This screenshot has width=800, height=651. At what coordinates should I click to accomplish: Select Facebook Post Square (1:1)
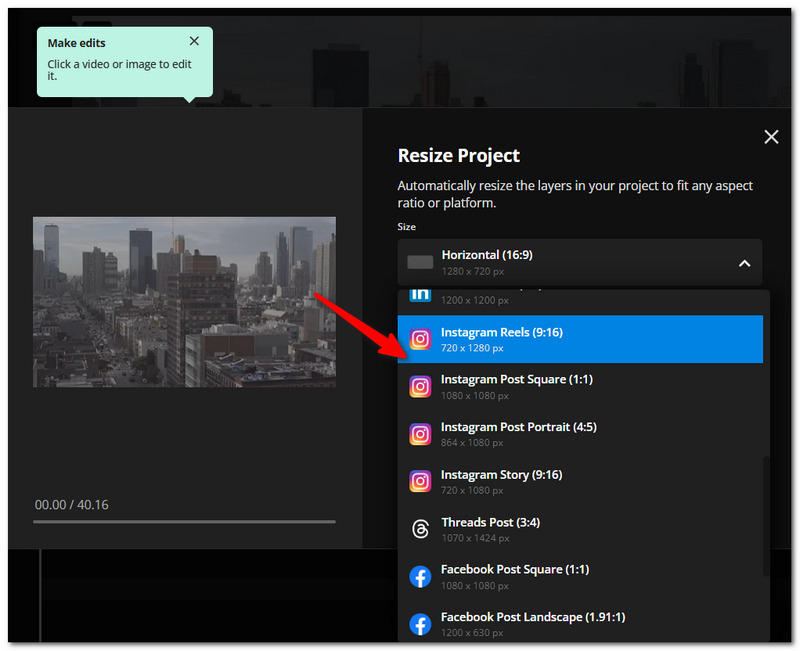[x=580, y=577]
